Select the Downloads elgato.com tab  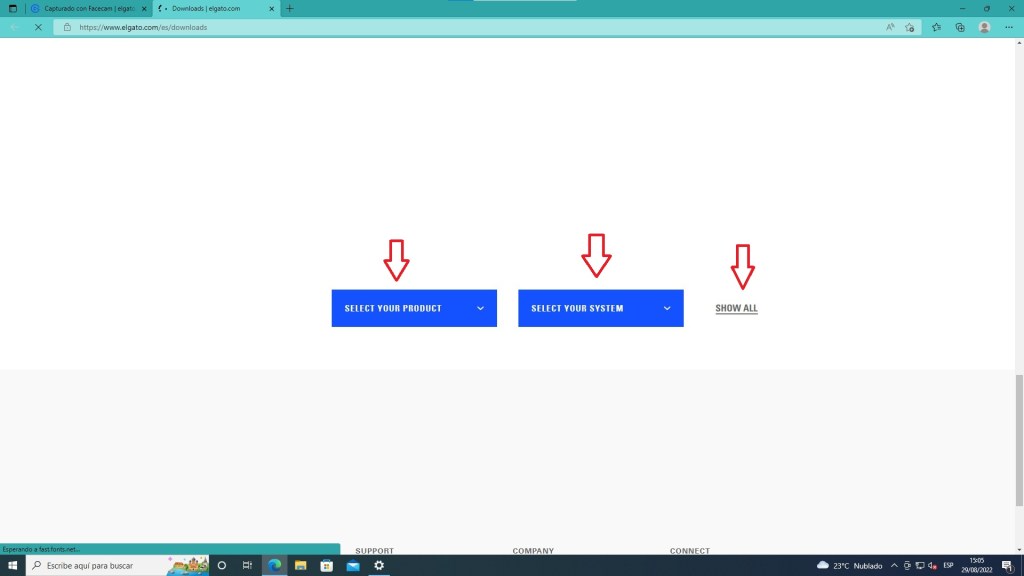click(x=210, y=8)
